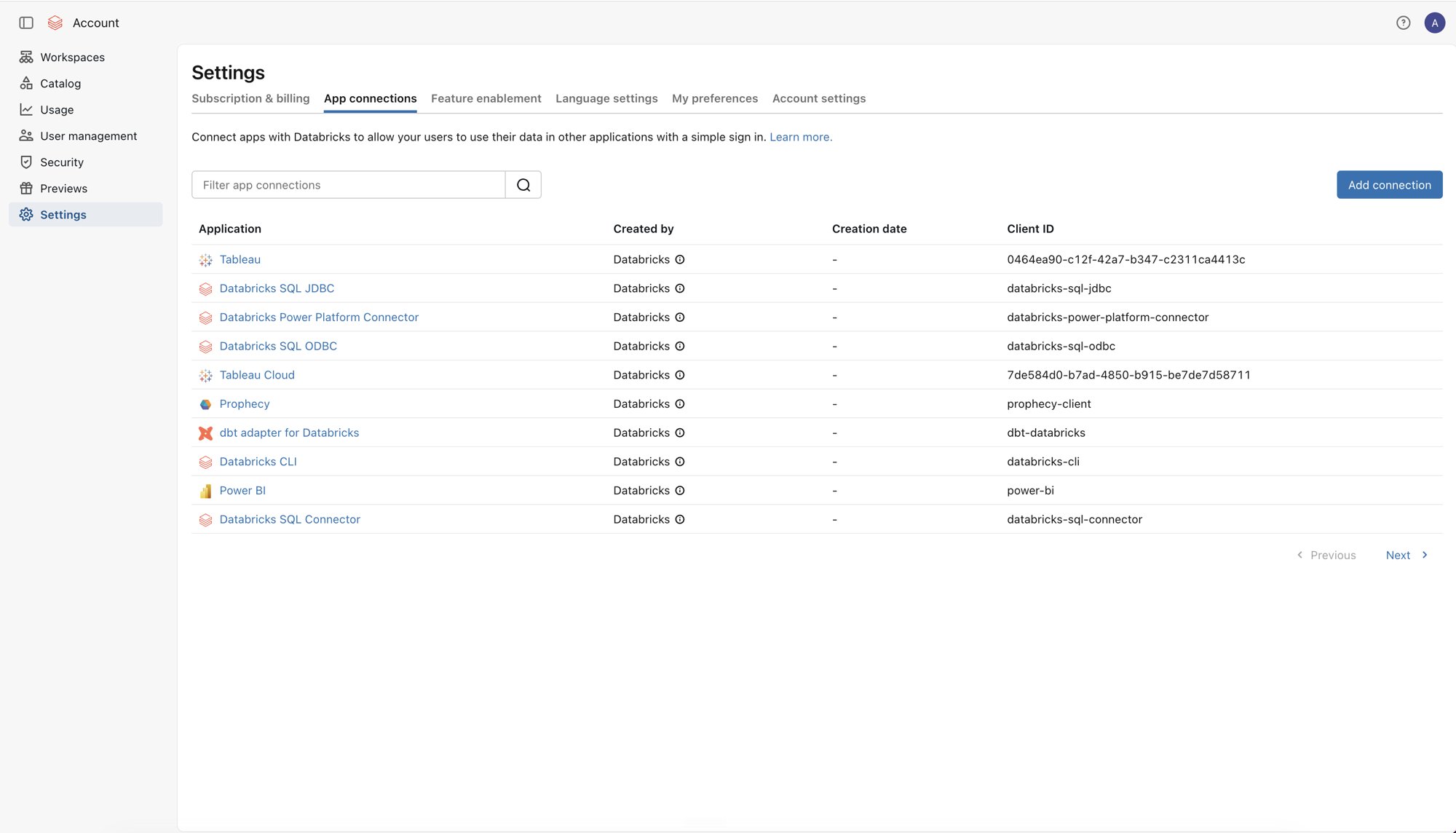Click client ID 7de584d0-b7ad-4850-b915-be7de7d58711
Screen dimensions: 1456x833
coord(1128,375)
